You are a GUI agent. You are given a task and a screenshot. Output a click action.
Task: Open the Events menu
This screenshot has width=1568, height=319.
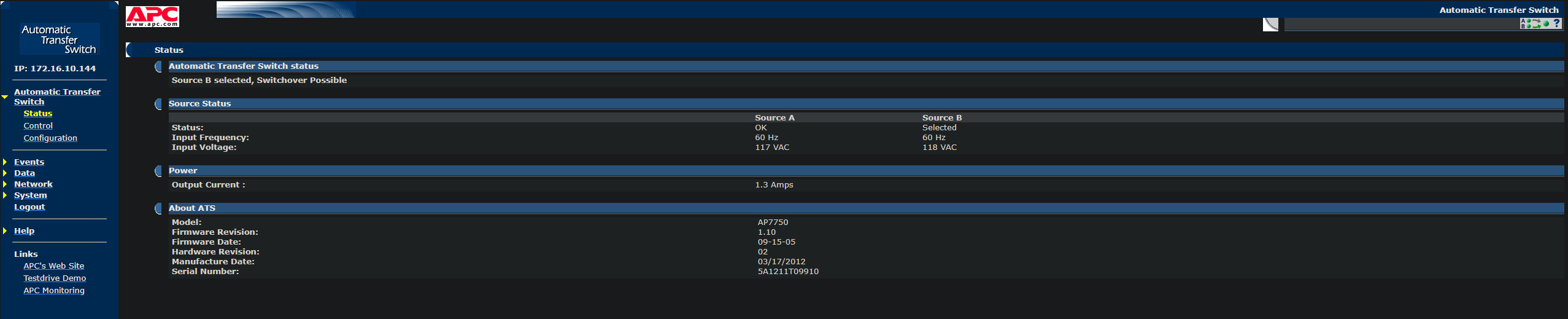[29, 162]
